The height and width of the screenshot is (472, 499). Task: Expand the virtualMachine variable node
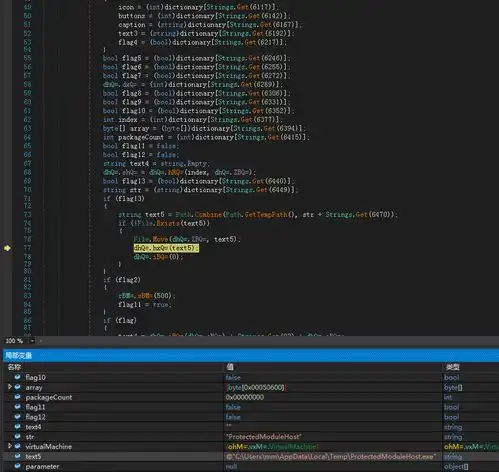tap(10, 446)
